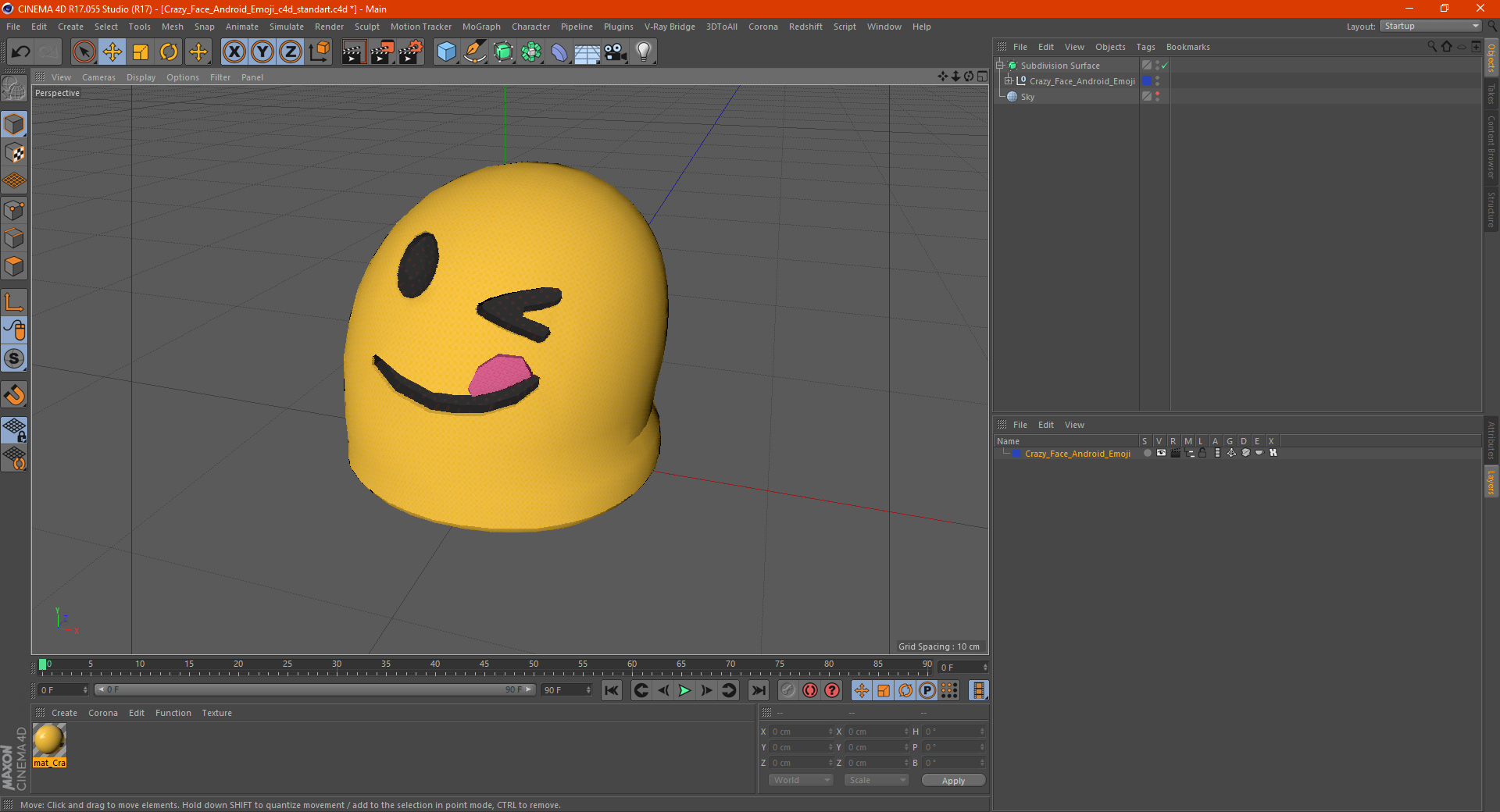Screen dimensions: 1500x812
Task: Open material manager Texture menu
Action: pos(216,713)
